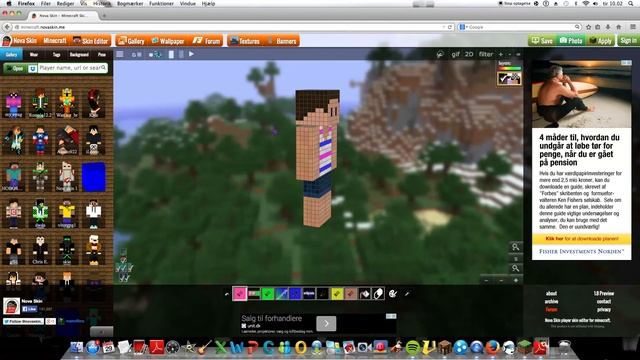Screen dimensions: 640x360
Task: Select the yellow pencil color swatch
Action: (337, 293)
